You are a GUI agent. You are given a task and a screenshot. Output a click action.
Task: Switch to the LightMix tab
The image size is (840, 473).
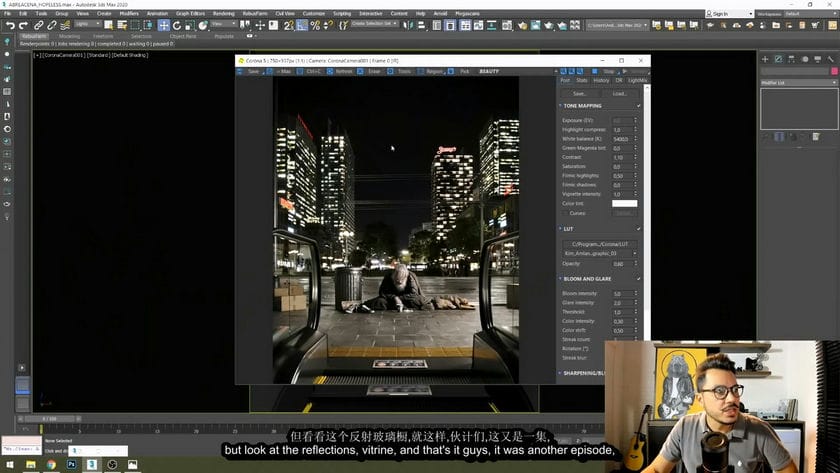tap(637, 80)
